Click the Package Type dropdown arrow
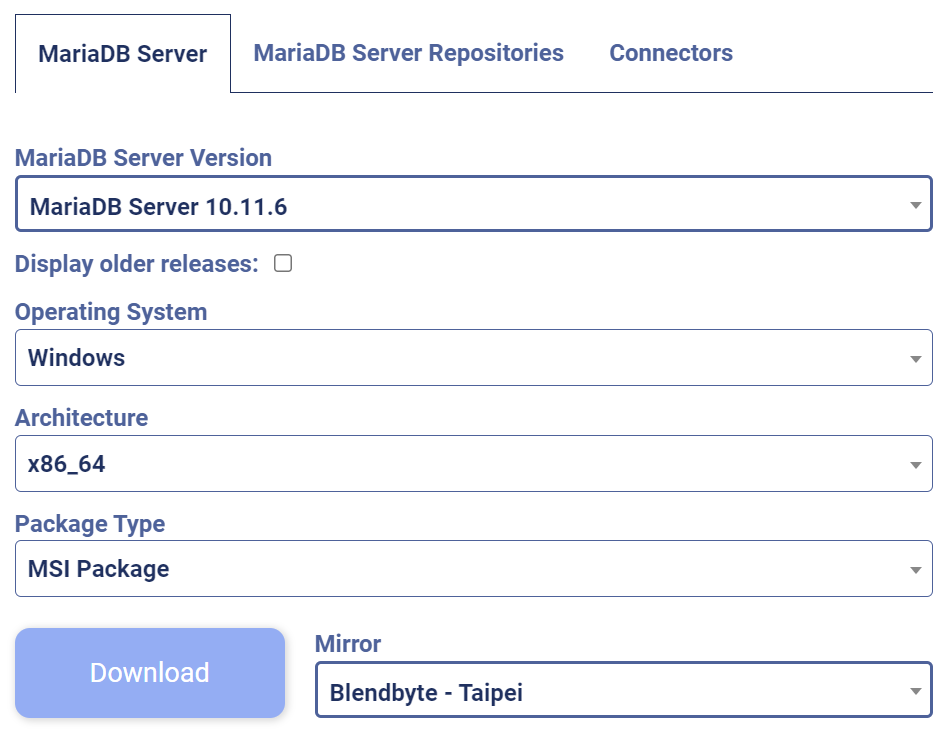 [x=916, y=568]
